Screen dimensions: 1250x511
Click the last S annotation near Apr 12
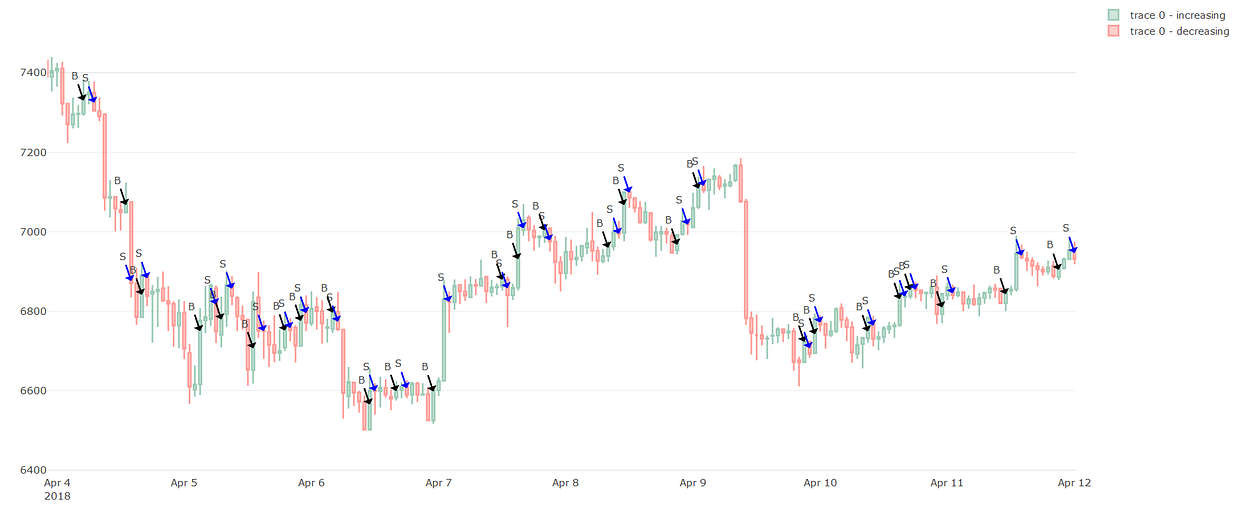click(x=1066, y=228)
